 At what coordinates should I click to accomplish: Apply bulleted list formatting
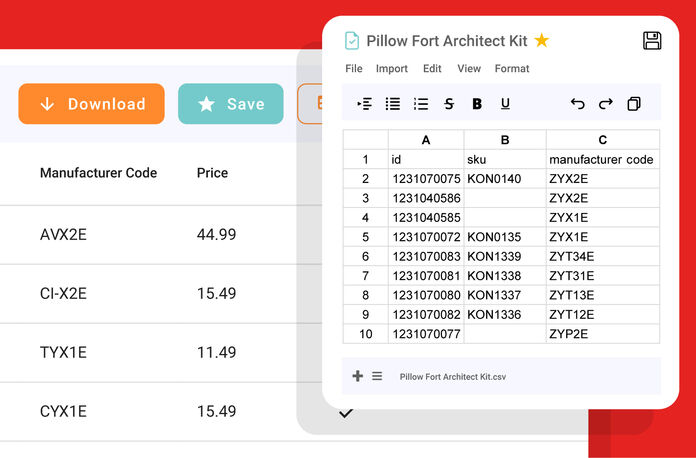coord(393,103)
